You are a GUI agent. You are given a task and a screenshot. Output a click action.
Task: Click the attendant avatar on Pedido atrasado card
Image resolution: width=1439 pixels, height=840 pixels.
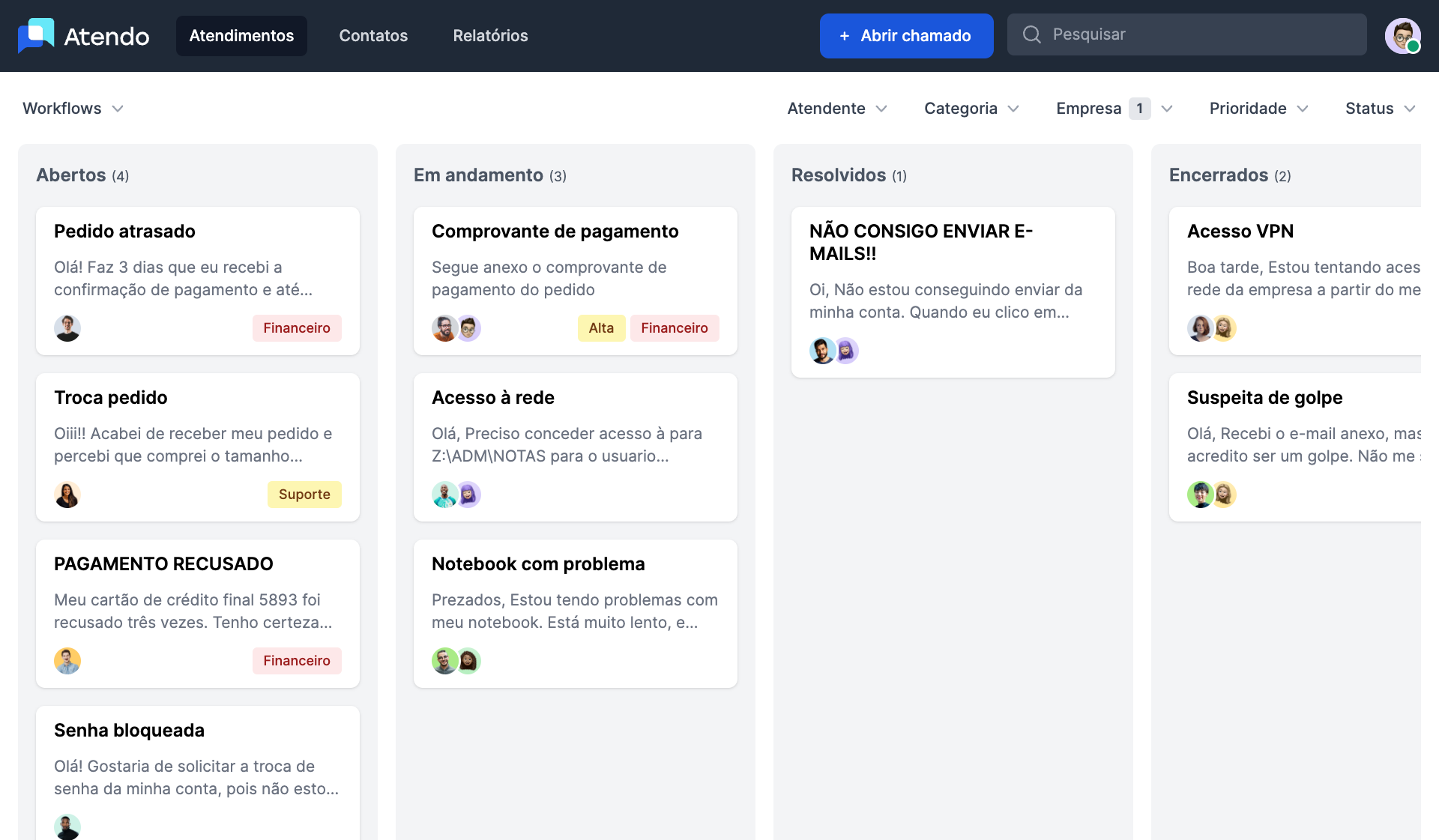click(x=67, y=328)
